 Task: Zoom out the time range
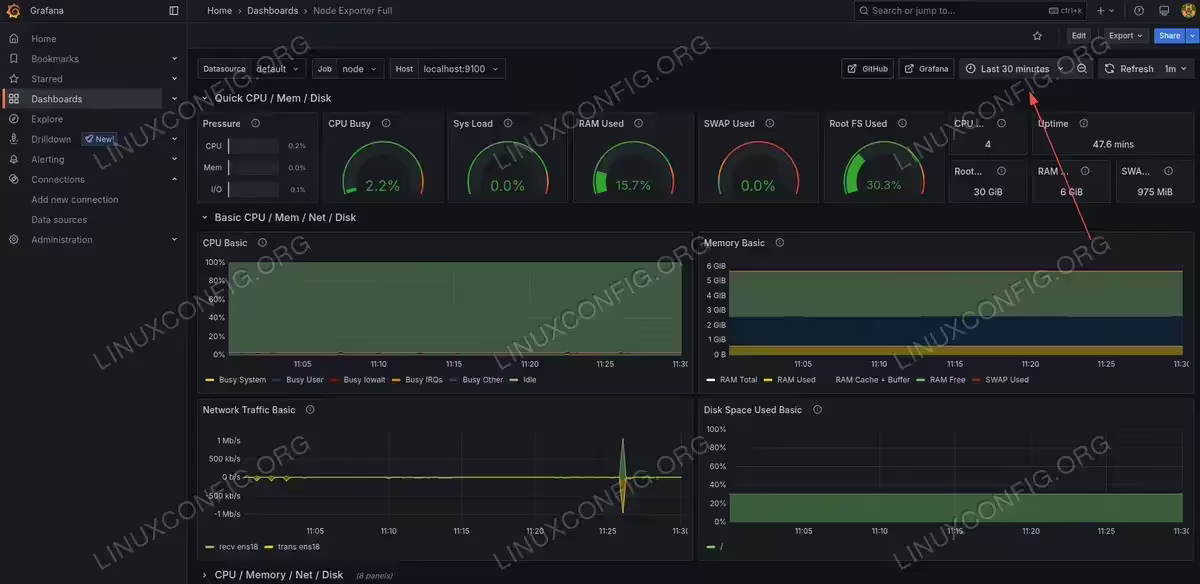(x=1082, y=69)
